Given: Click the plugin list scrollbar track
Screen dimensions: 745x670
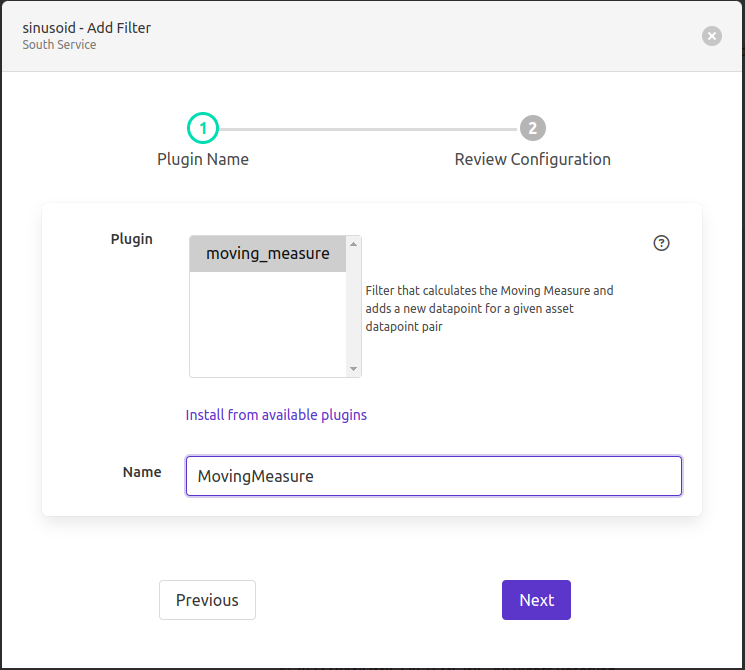Looking at the screenshot, I should pyautogui.click(x=353, y=306).
